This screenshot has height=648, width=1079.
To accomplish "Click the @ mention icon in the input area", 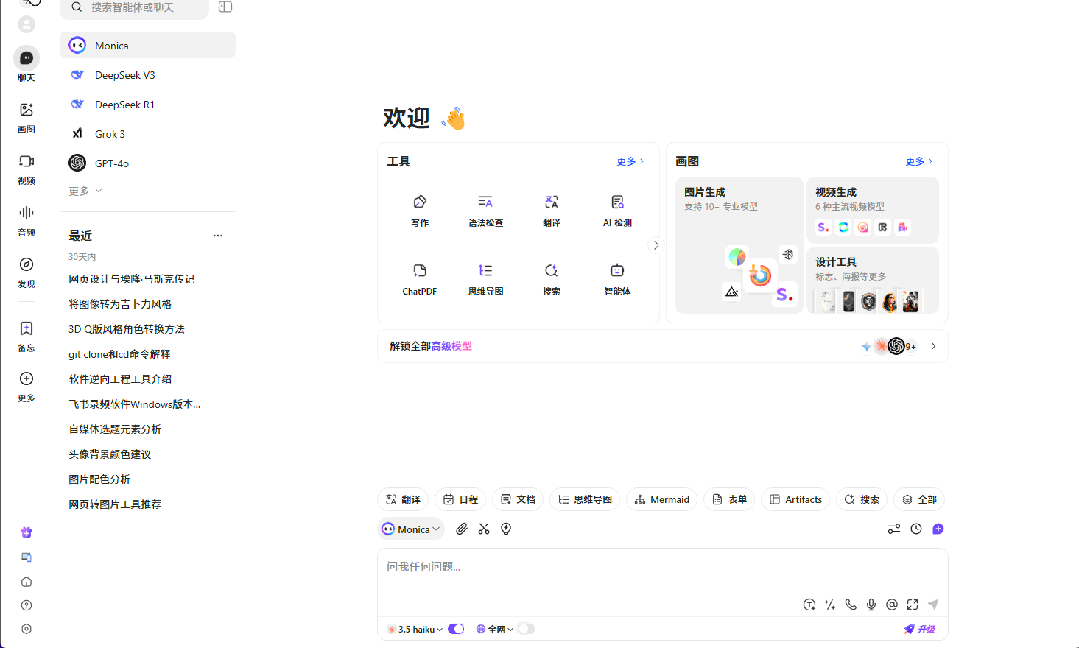I will [x=891, y=604].
